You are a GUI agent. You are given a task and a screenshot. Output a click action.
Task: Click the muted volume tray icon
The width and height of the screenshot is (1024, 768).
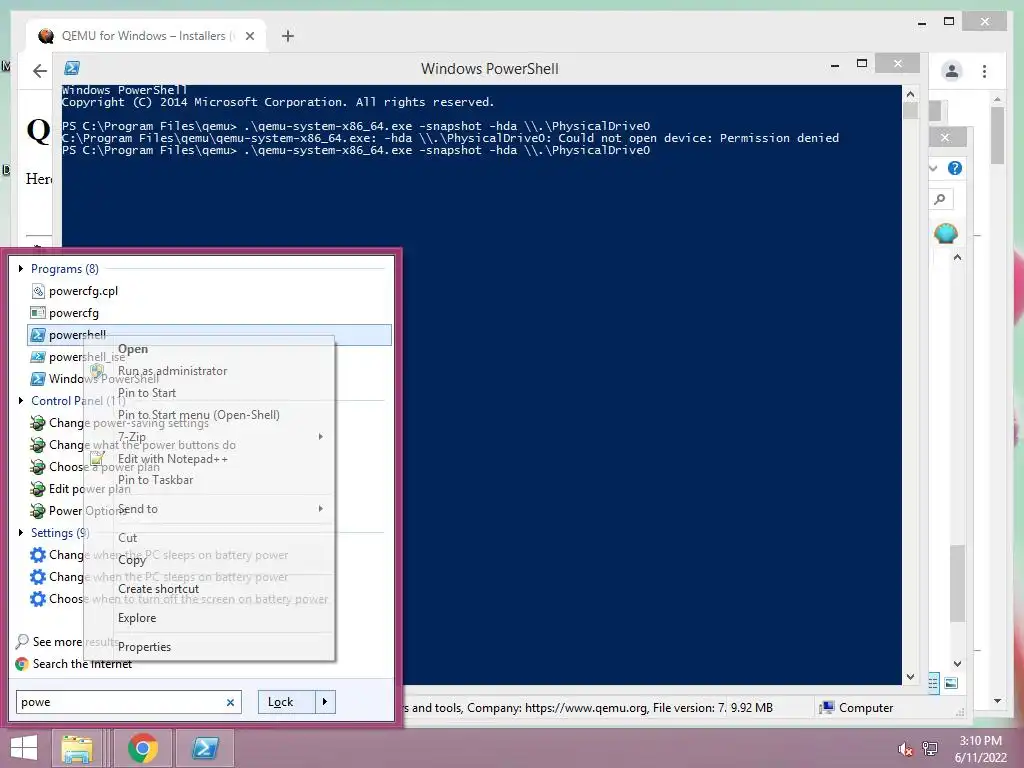[906, 749]
